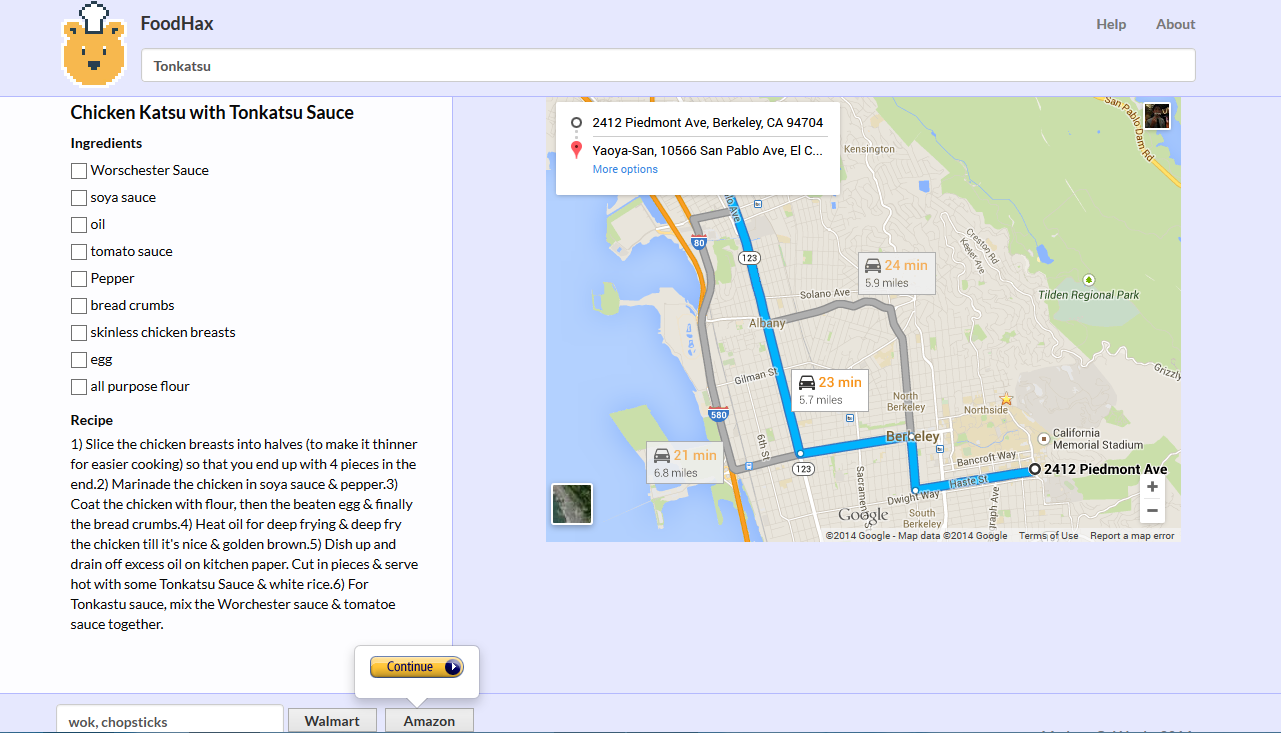Click the Albany city label on map

tap(768, 323)
